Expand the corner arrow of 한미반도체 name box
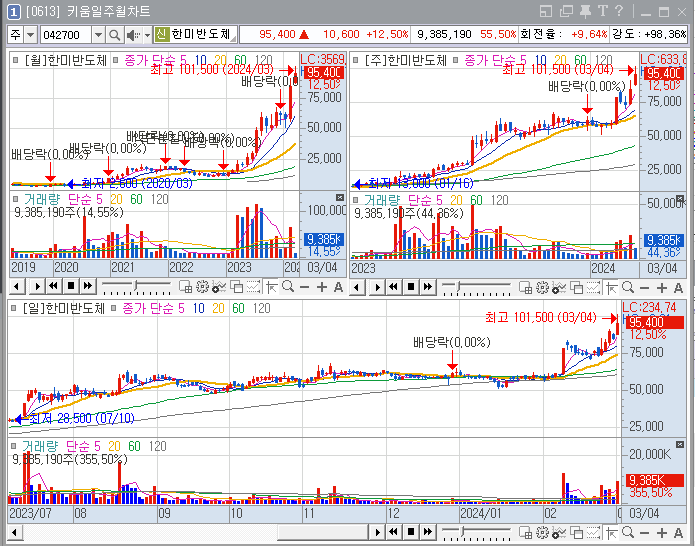 [x=233, y=39]
